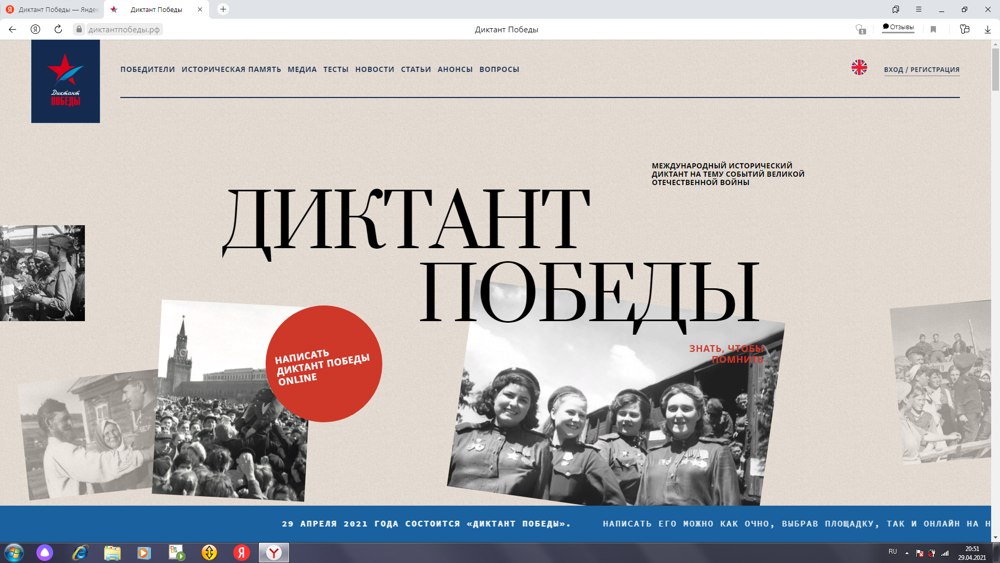Reload the page with the refresh icon
This screenshot has width=1000, height=563.
(x=58, y=29)
